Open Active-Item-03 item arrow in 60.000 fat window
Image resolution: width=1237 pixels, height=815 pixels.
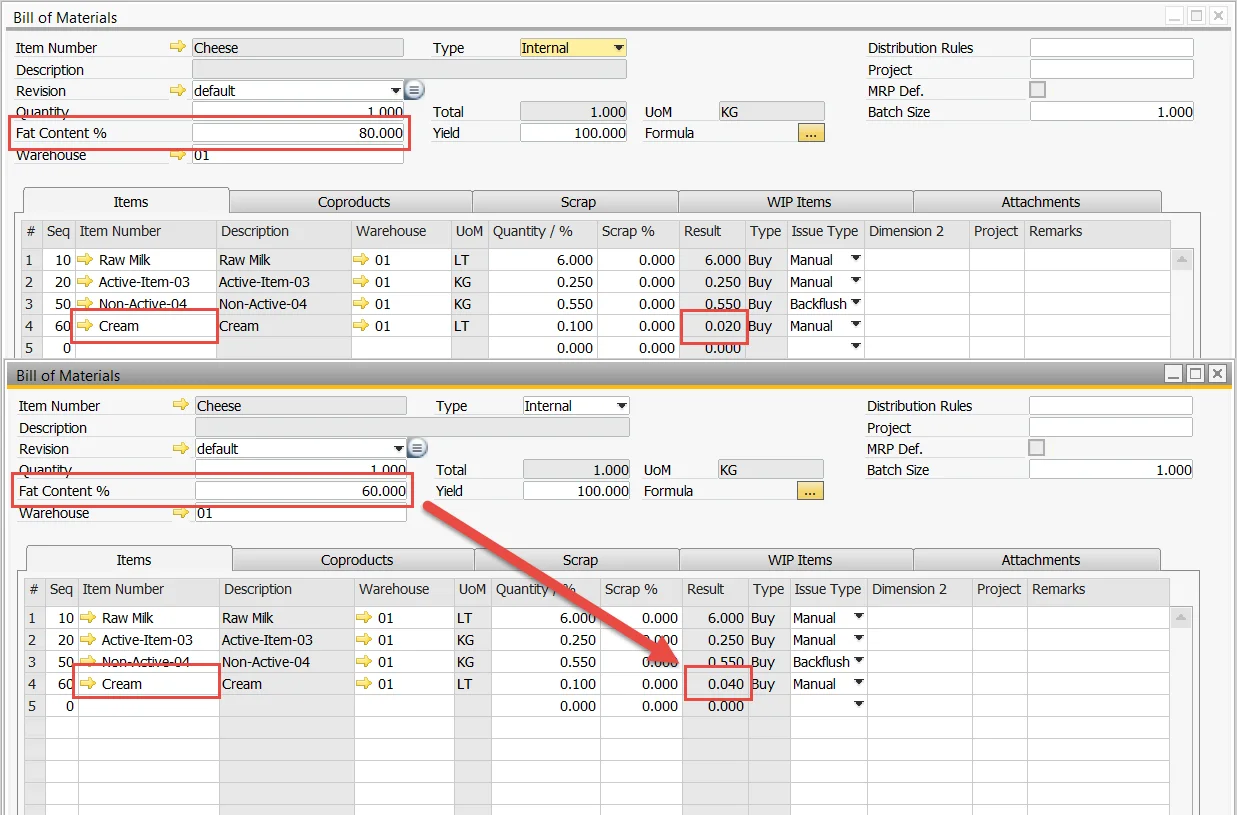pos(89,640)
